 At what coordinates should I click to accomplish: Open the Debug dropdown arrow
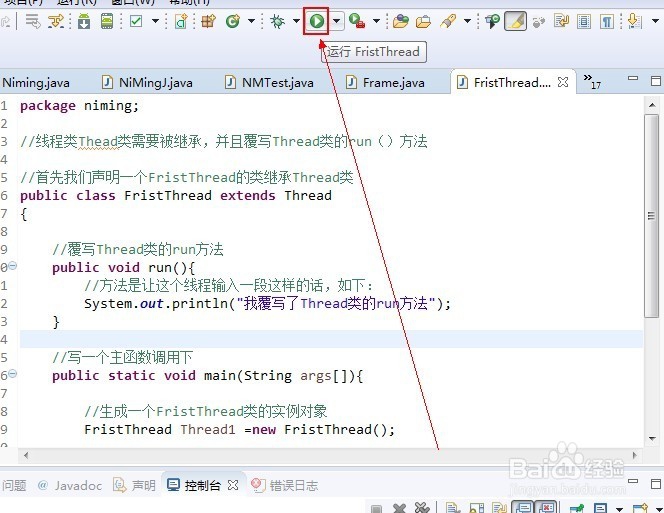[x=296, y=21]
